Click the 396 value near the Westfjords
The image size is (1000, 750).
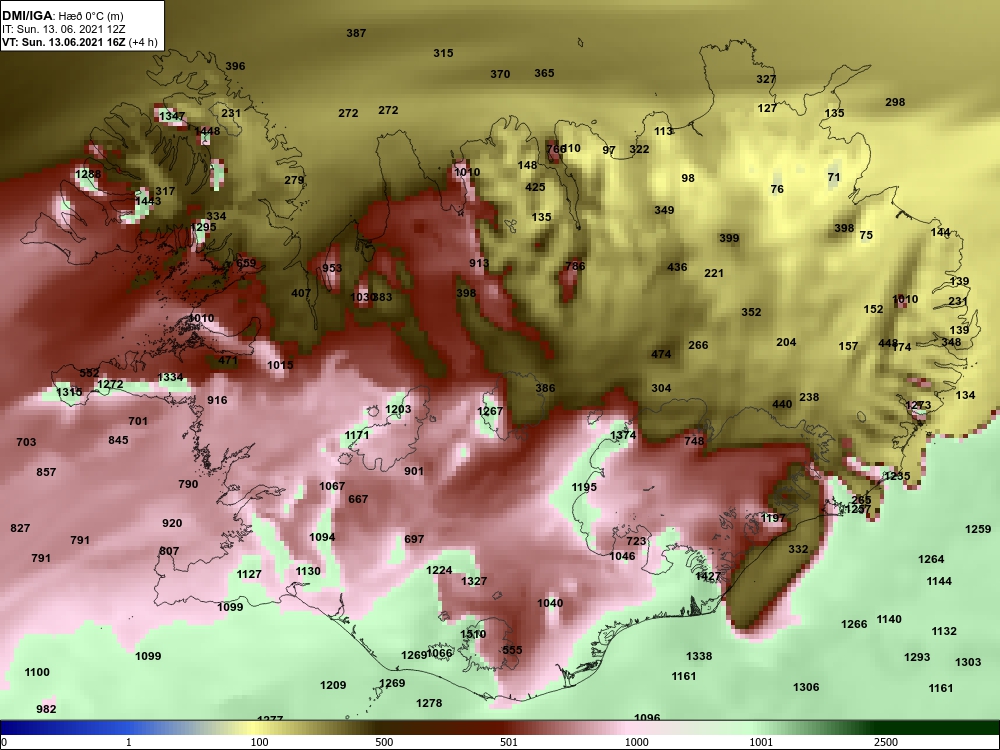coord(235,66)
